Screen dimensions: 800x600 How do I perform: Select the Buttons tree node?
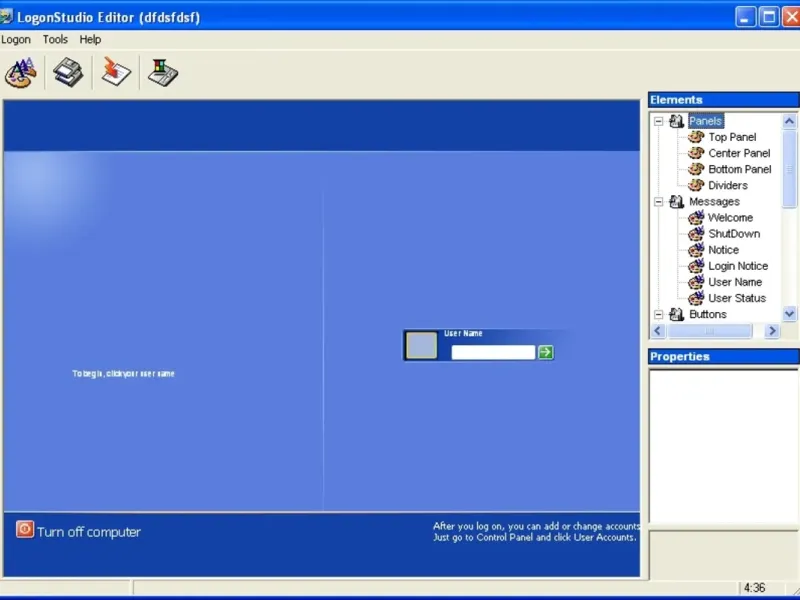pyautogui.click(x=708, y=314)
